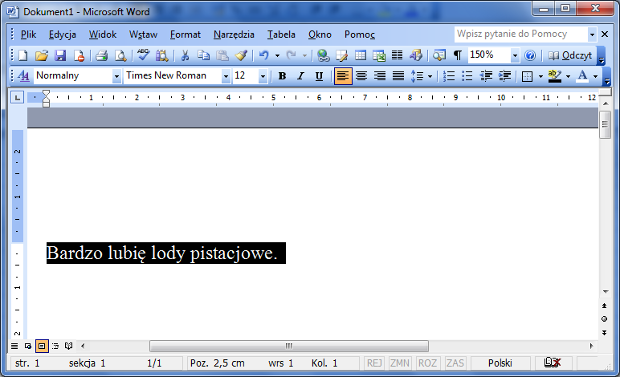Open the Widok menu
The image size is (620, 377).
pos(102,35)
